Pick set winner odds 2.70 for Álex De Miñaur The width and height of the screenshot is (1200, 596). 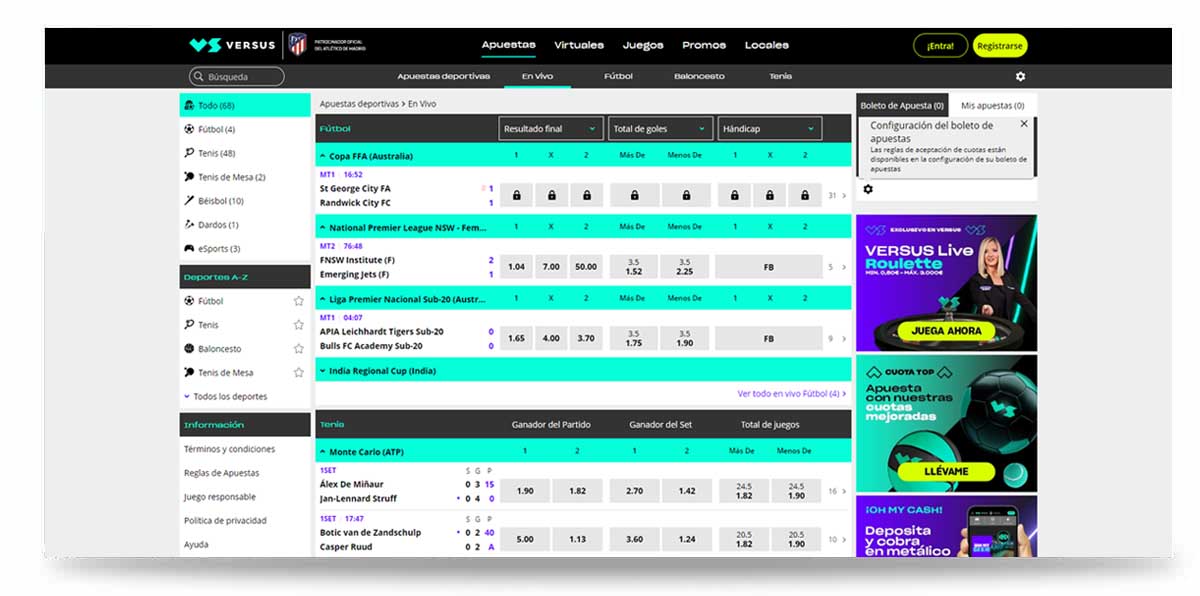(x=634, y=491)
